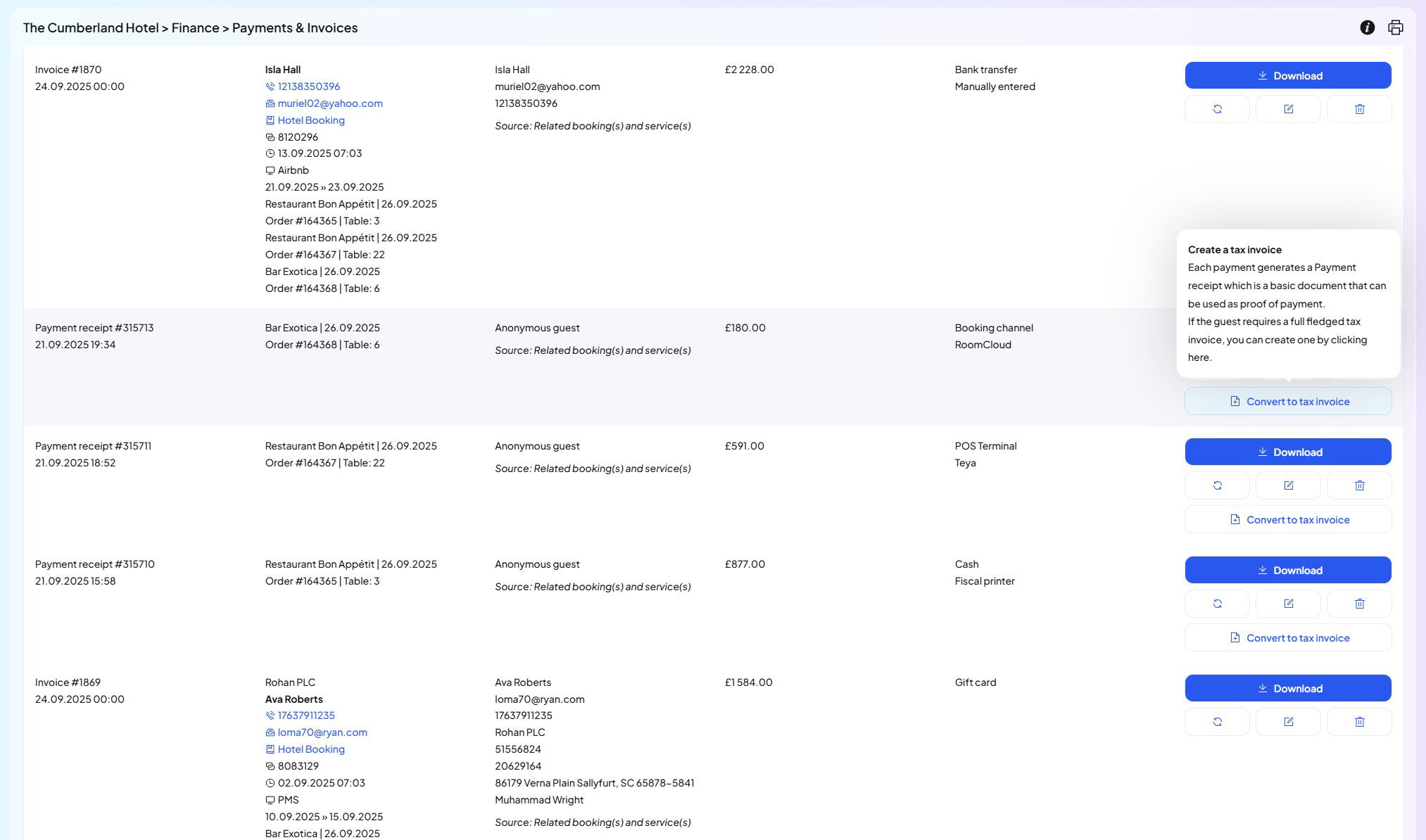The image size is (1426, 840).
Task: Download Invoice #1870
Action: click(x=1287, y=75)
